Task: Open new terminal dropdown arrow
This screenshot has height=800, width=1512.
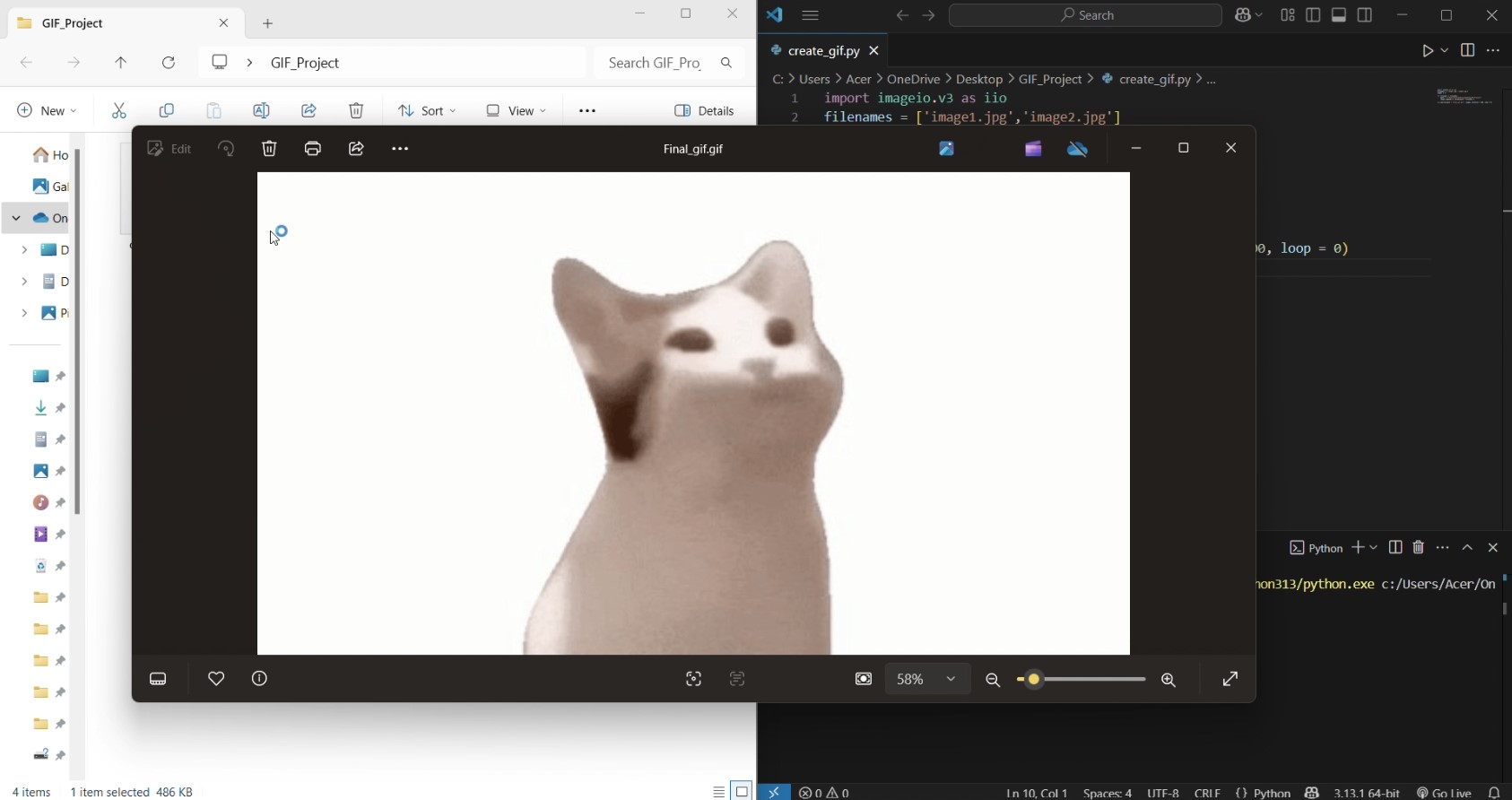Action: pyautogui.click(x=1373, y=548)
